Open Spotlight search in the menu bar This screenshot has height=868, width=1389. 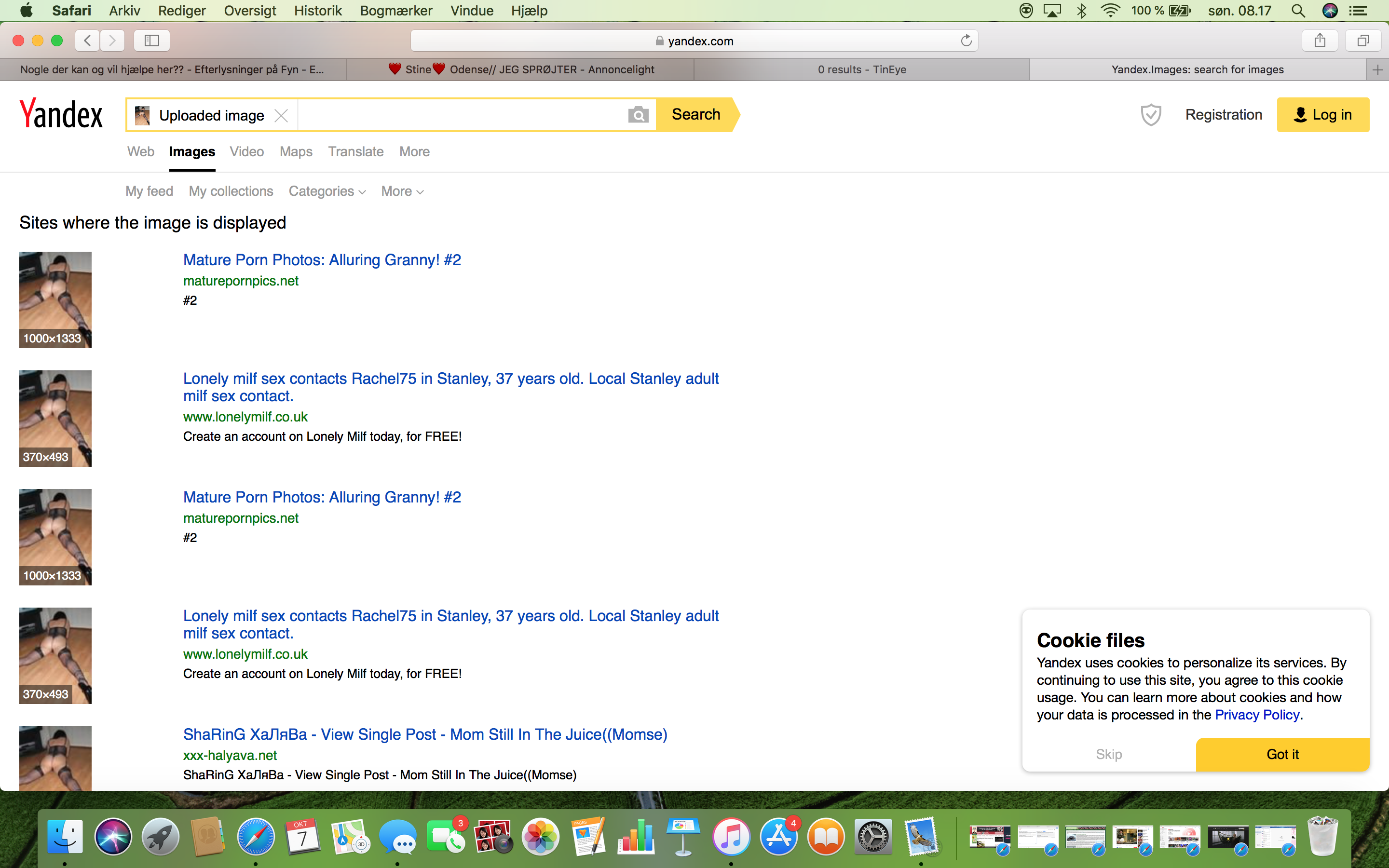(x=1298, y=10)
